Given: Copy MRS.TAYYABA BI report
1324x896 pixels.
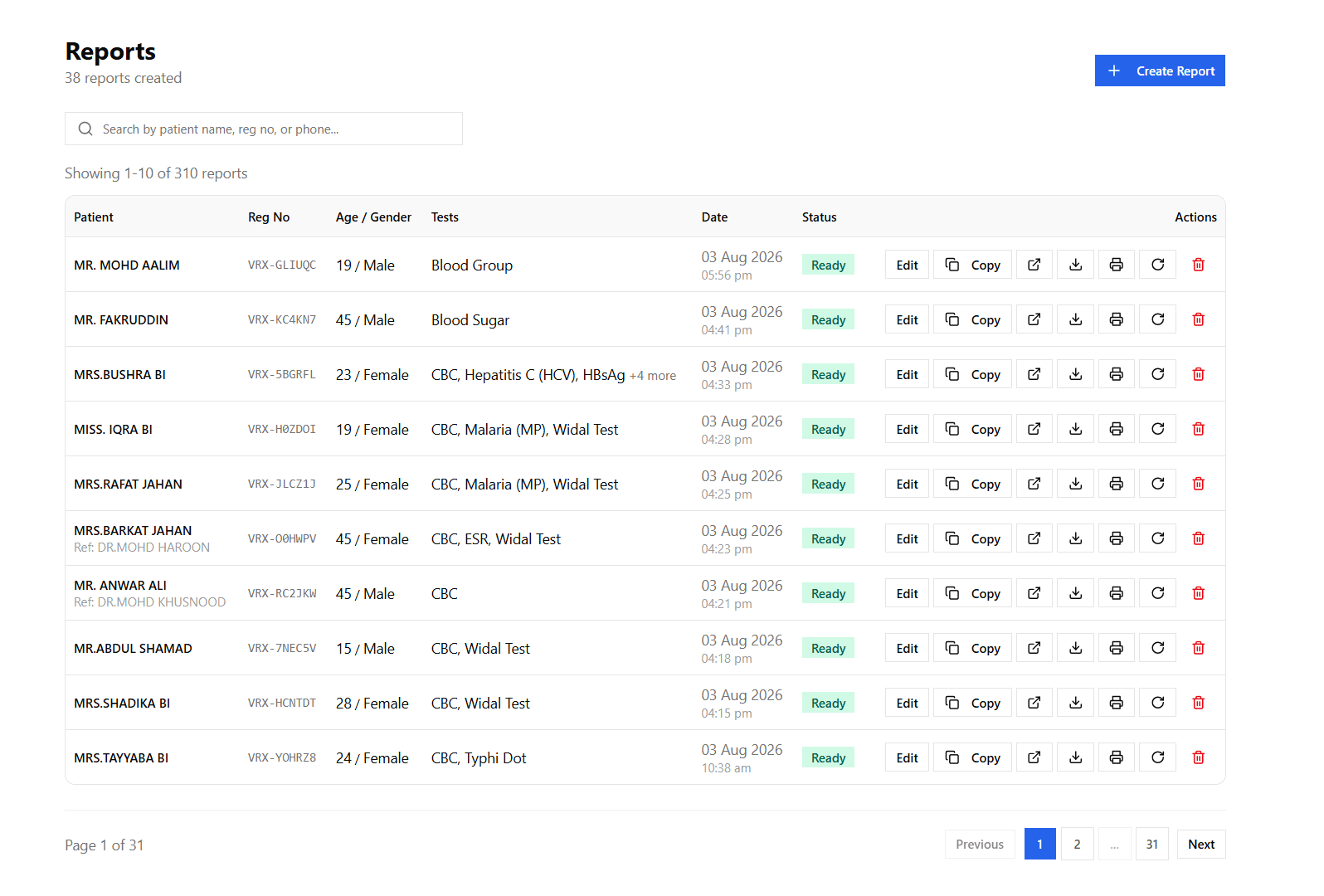Looking at the screenshot, I should 973,757.
